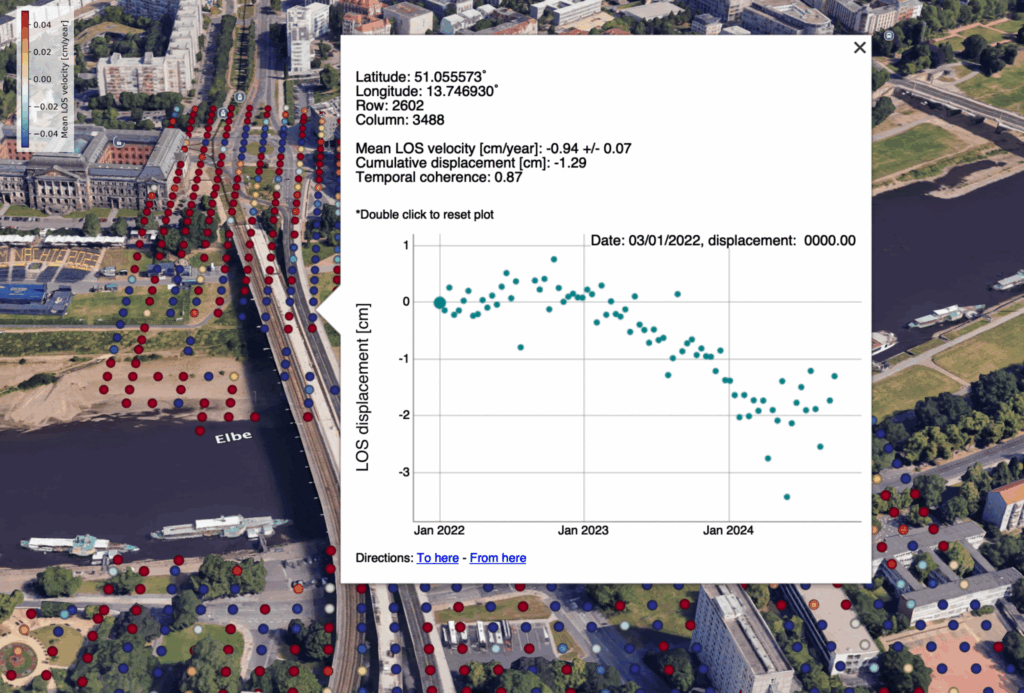This screenshot has width=1024, height=693.
Task: Close the displacement info popup
Action: tap(859, 47)
